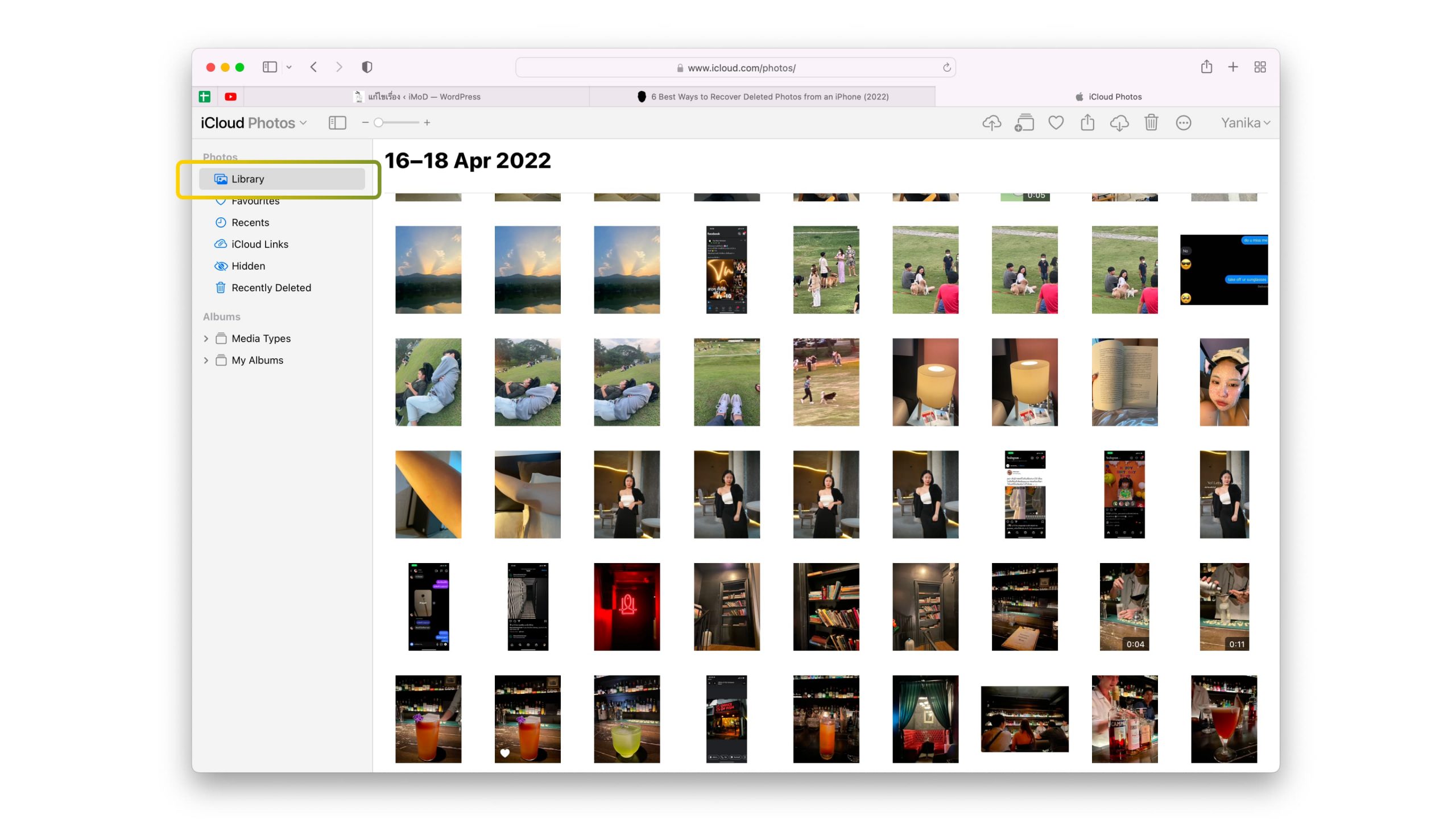This screenshot has height=819, width=1456.
Task: Click the Add to Album icon
Action: click(1024, 123)
